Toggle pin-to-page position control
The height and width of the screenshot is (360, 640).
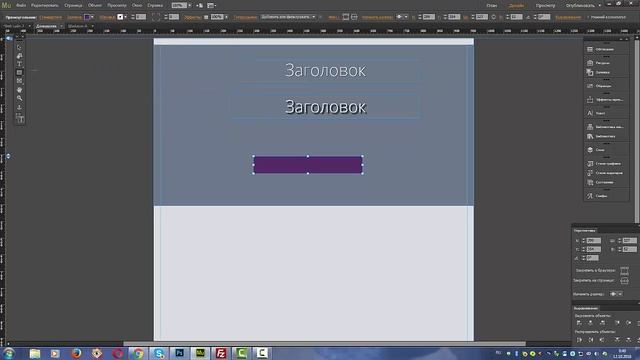(x=624, y=281)
